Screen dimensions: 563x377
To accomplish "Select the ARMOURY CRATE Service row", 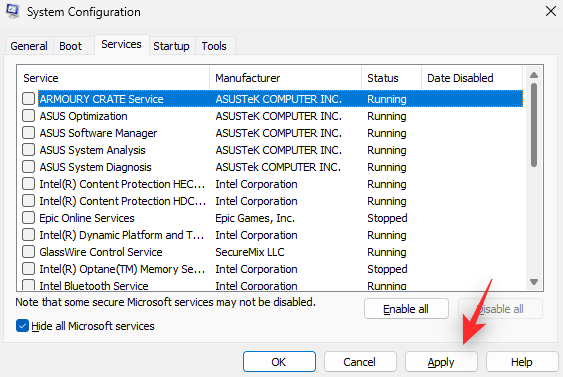I will [x=280, y=99].
